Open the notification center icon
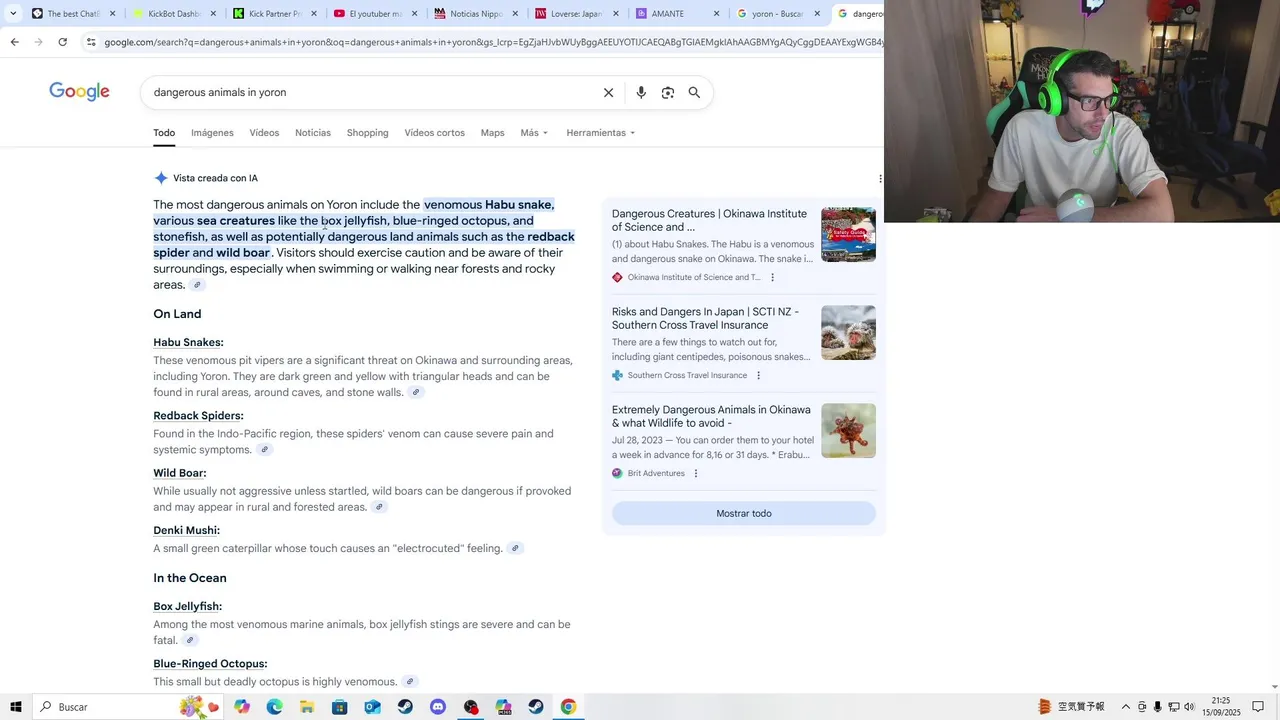This screenshot has width=1280, height=720. (x=1258, y=707)
